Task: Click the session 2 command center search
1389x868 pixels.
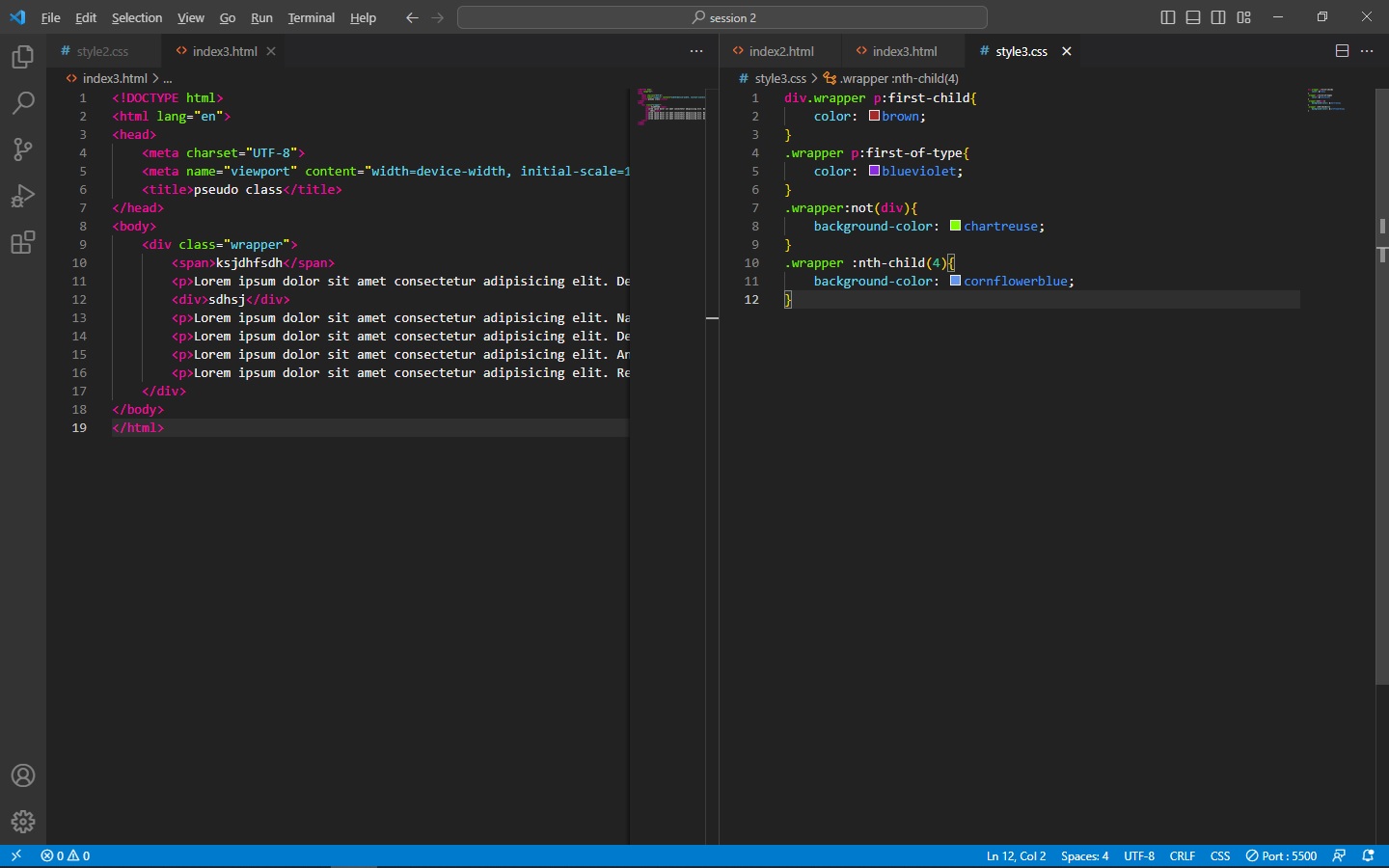Action: click(x=722, y=17)
